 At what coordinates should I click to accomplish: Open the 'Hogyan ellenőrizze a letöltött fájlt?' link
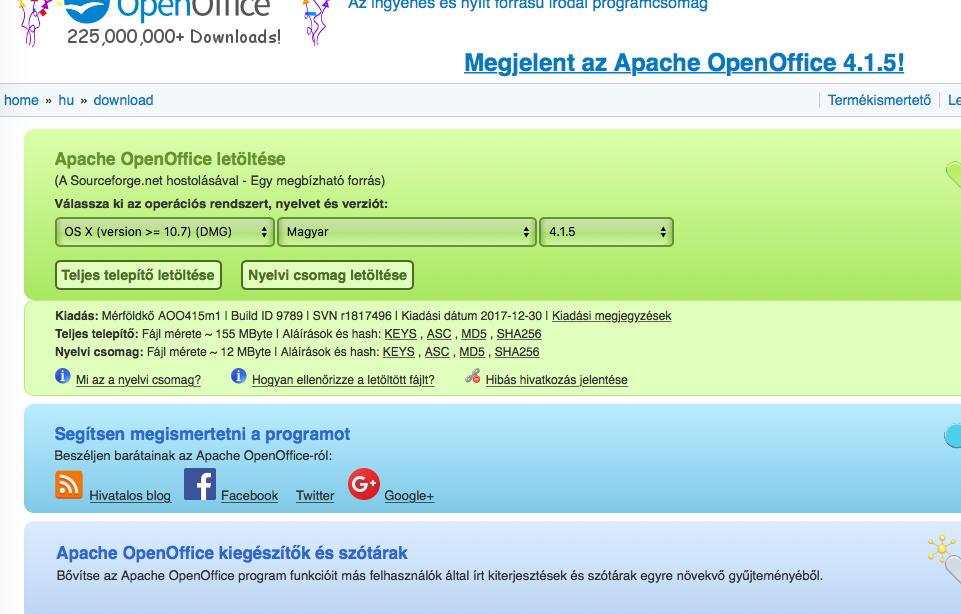[x=343, y=380]
